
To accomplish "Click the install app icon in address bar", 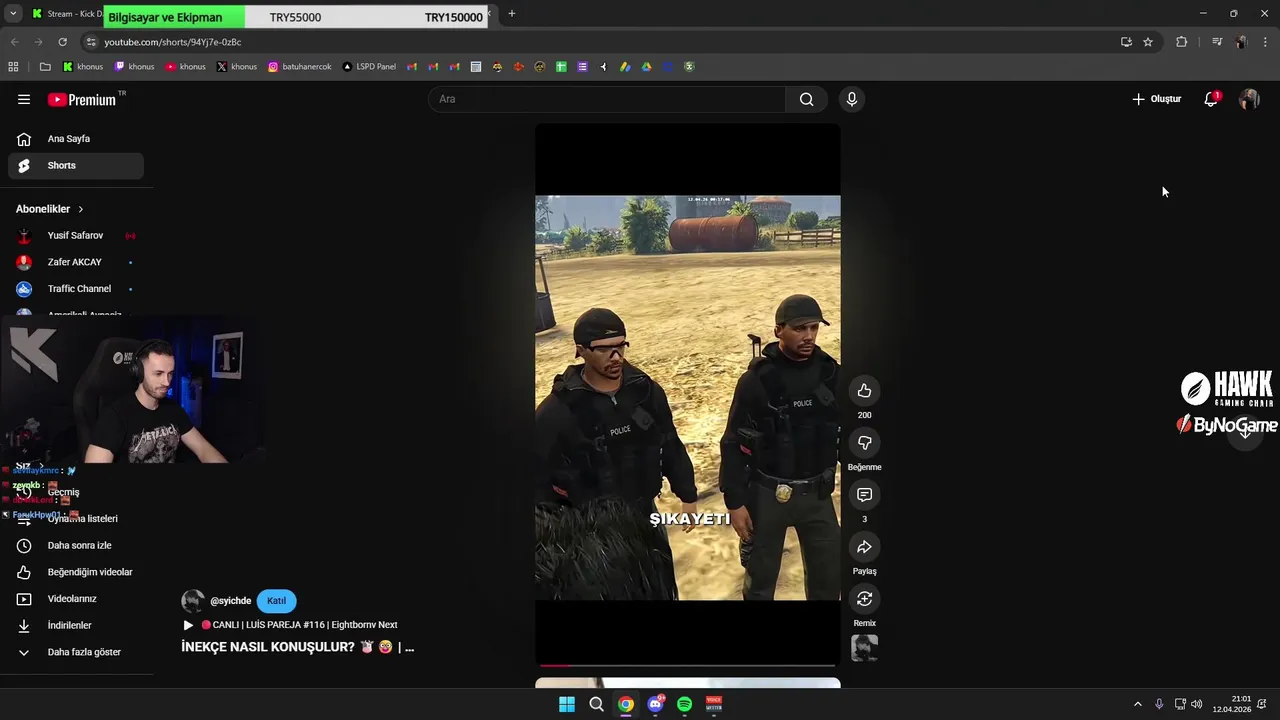I will [x=1126, y=42].
